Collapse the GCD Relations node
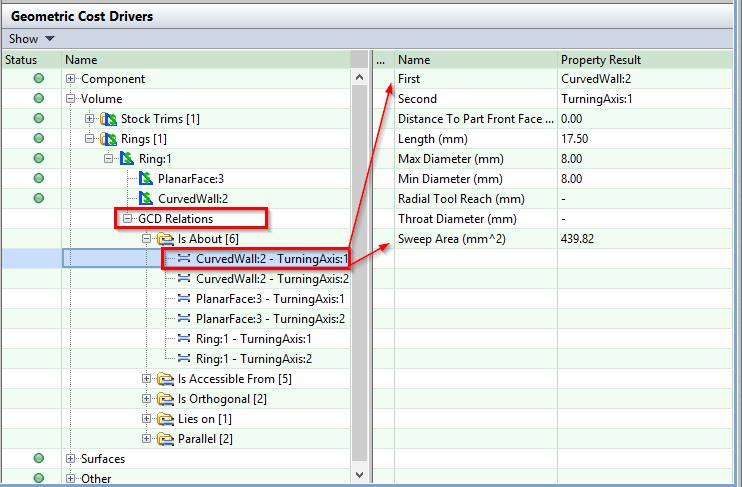 click(128, 219)
